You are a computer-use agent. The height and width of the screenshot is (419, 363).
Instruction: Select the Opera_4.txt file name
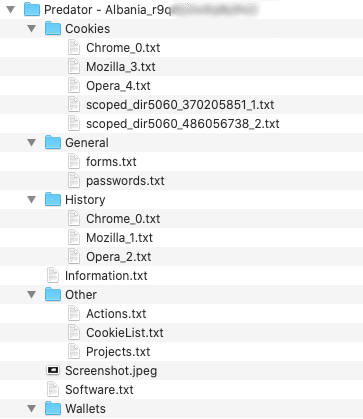point(118,86)
